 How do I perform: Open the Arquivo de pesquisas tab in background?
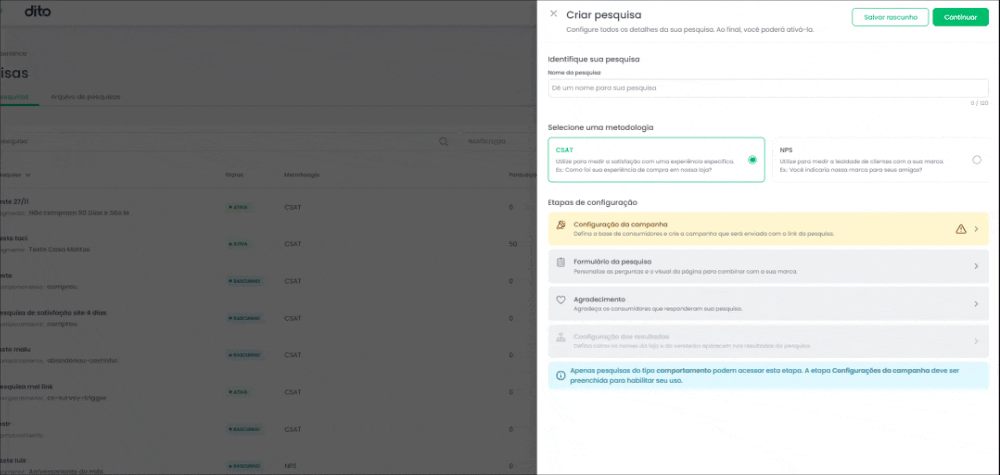(x=85, y=97)
